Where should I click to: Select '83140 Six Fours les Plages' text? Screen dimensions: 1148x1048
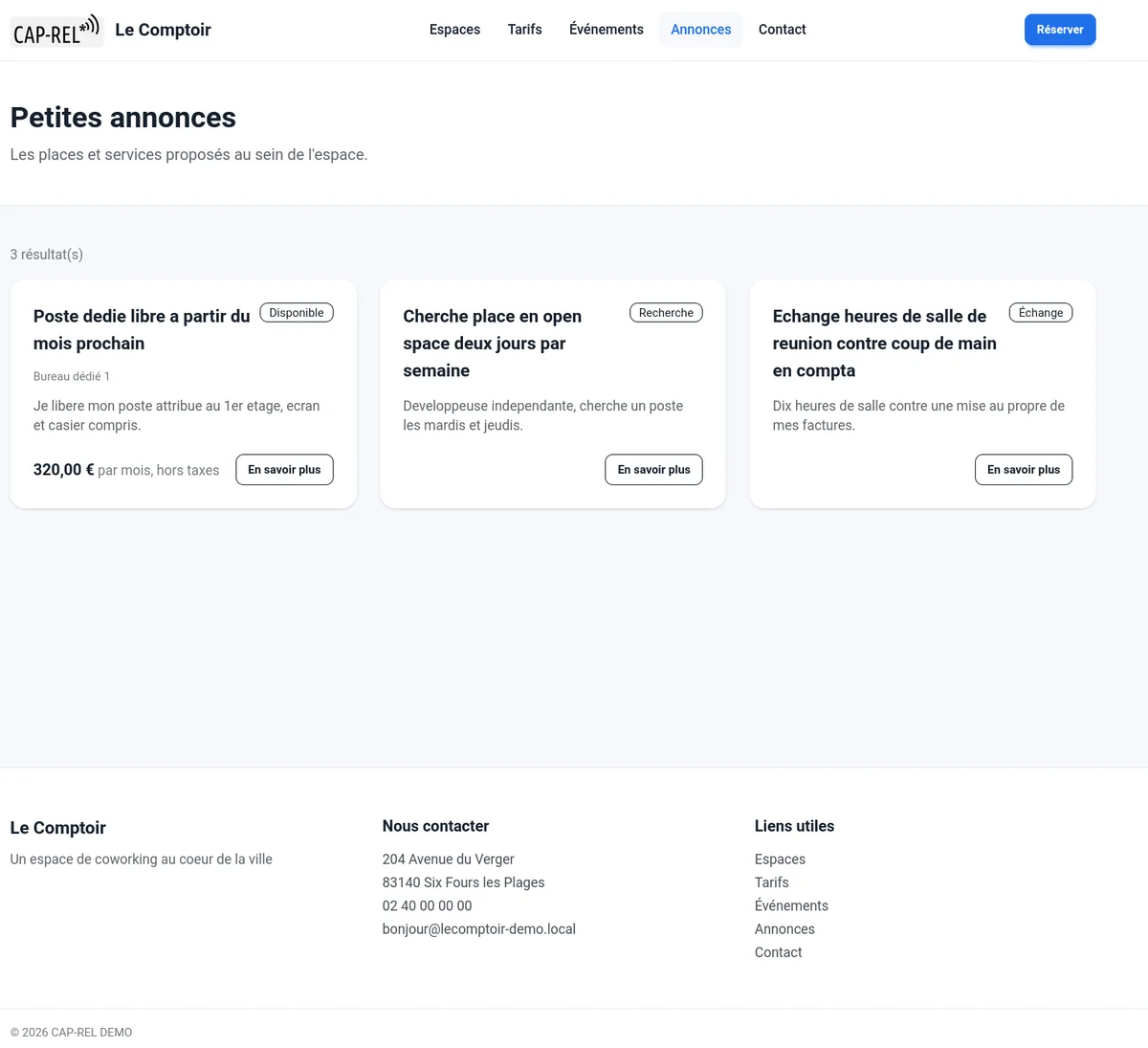pos(464,882)
